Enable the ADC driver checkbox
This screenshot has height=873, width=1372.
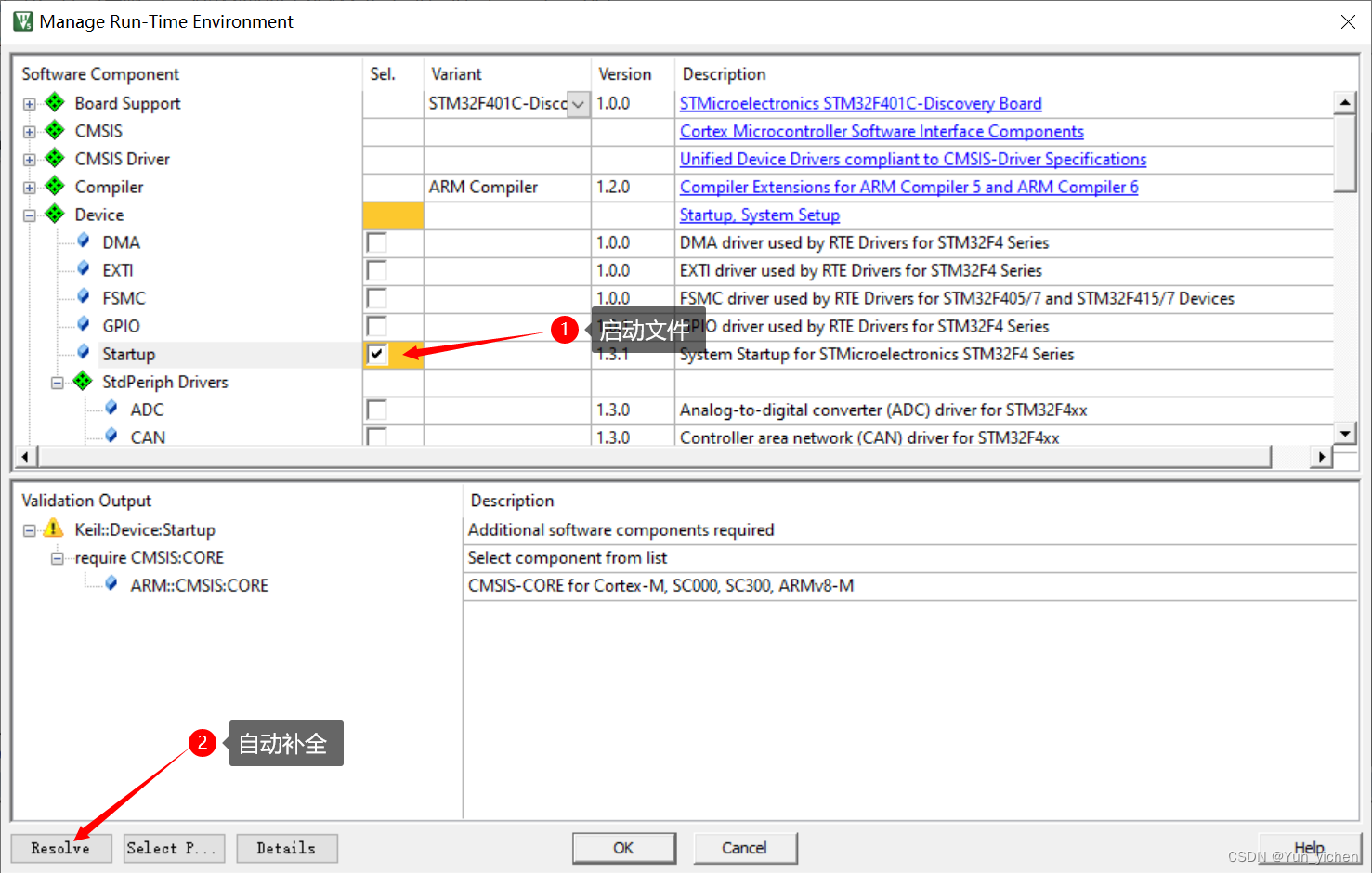pos(376,410)
